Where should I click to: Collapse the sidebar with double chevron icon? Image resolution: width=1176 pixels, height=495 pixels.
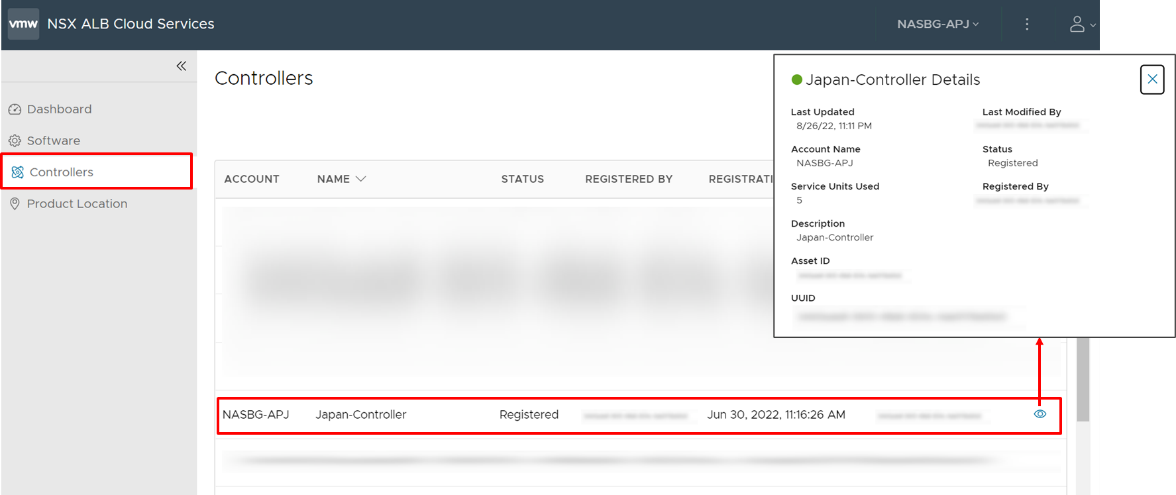(x=181, y=66)
